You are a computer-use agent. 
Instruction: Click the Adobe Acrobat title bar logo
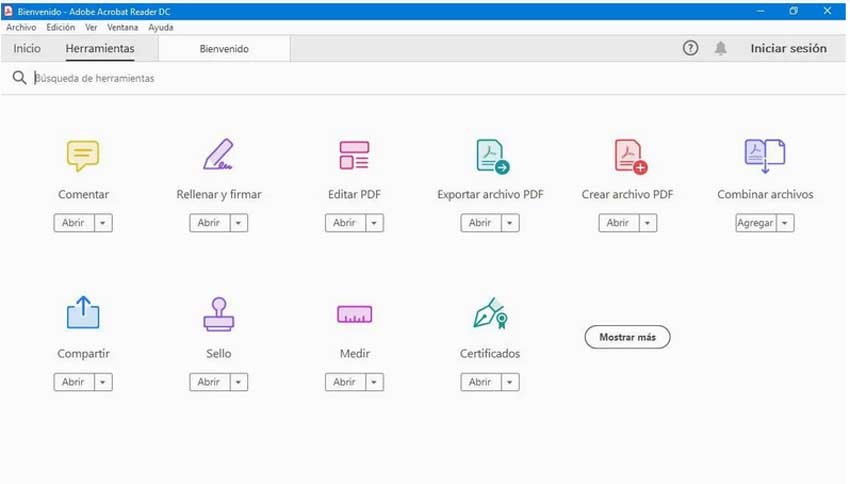pyautogui.click(x=8, y=11)
